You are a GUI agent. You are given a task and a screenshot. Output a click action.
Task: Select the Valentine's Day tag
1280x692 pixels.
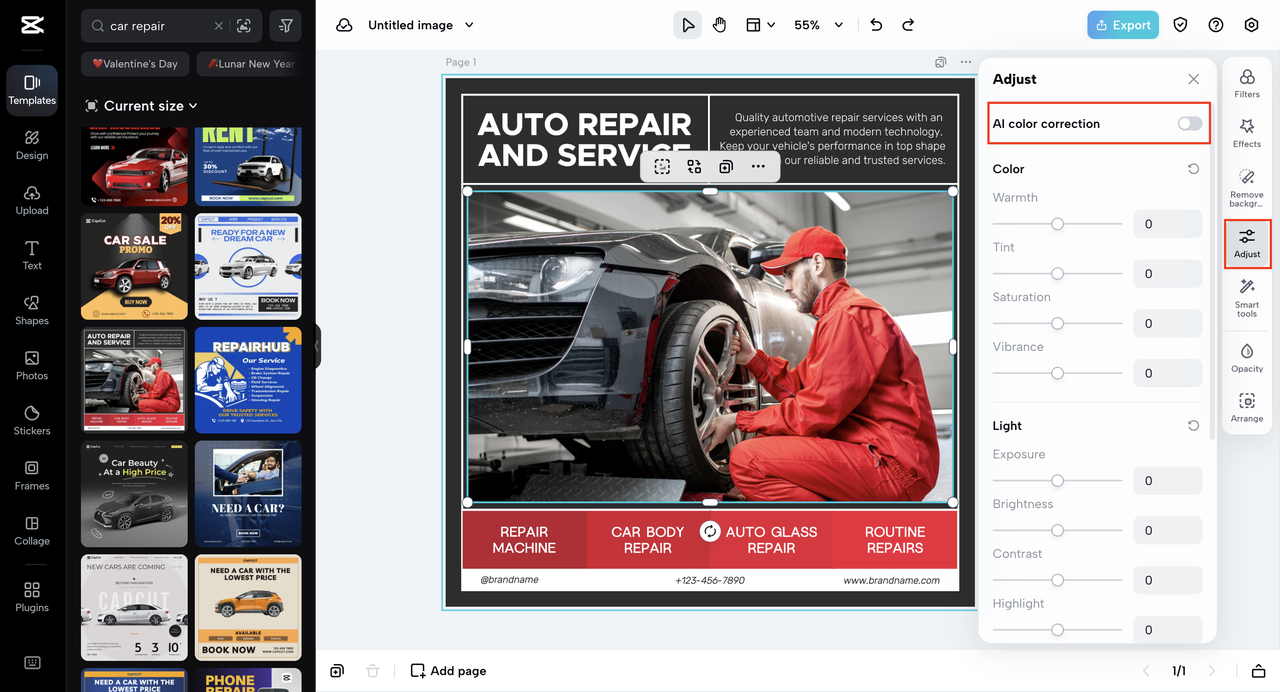coord(135,64)
